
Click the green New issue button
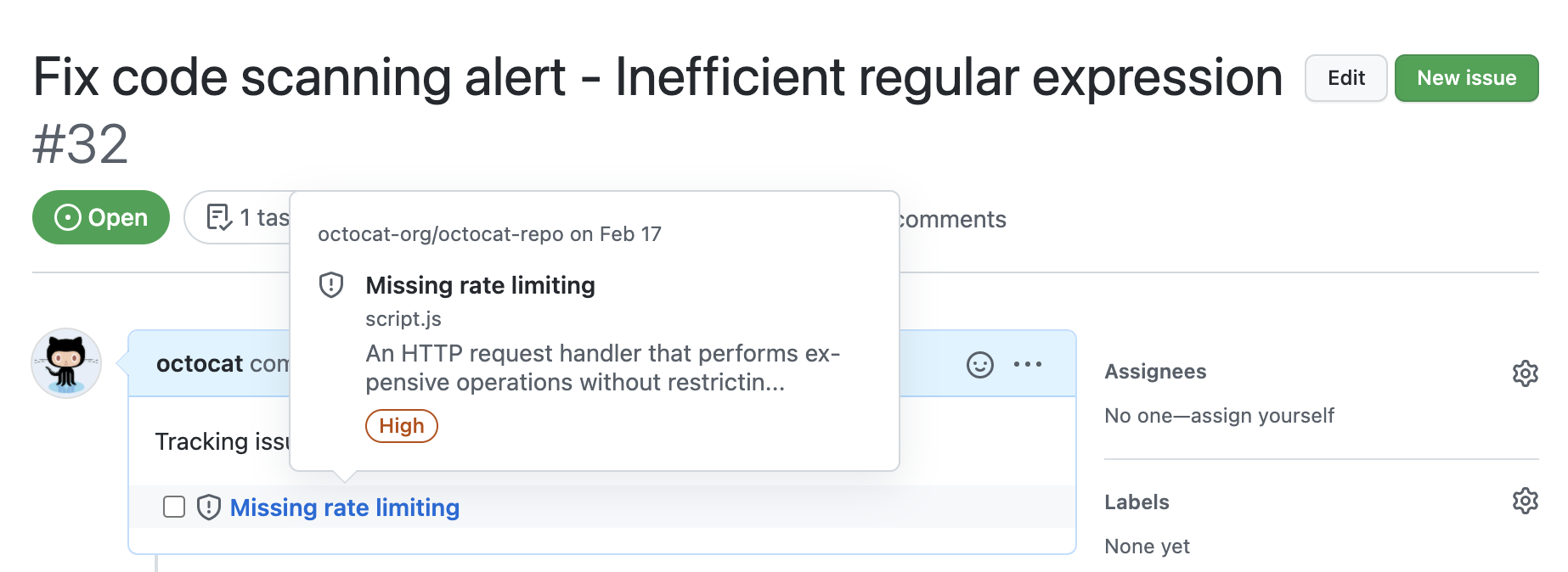1466,78
